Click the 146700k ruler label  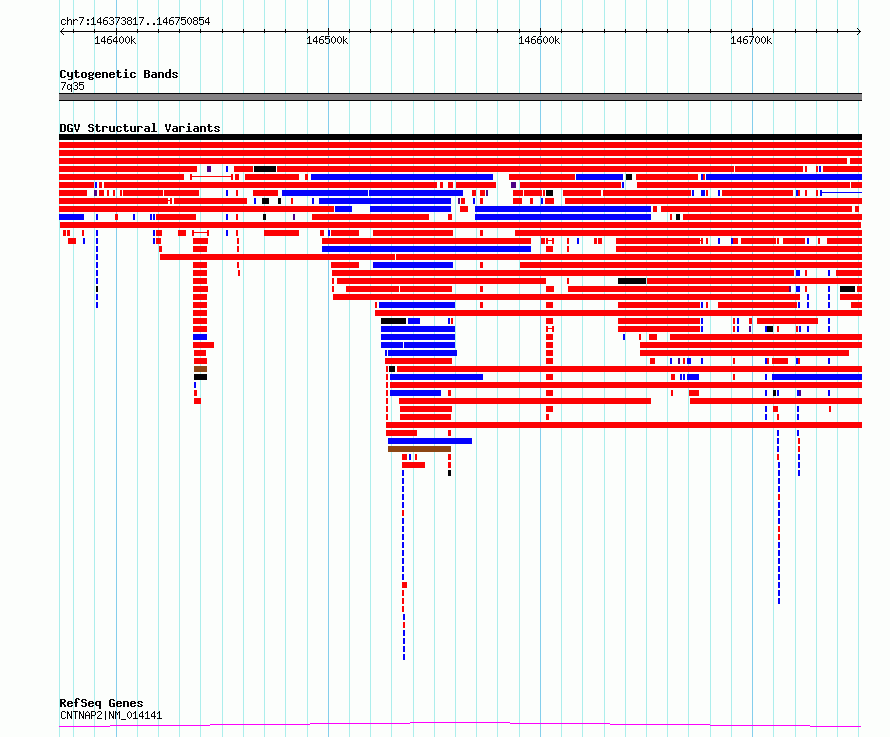[x=751, y=40]
